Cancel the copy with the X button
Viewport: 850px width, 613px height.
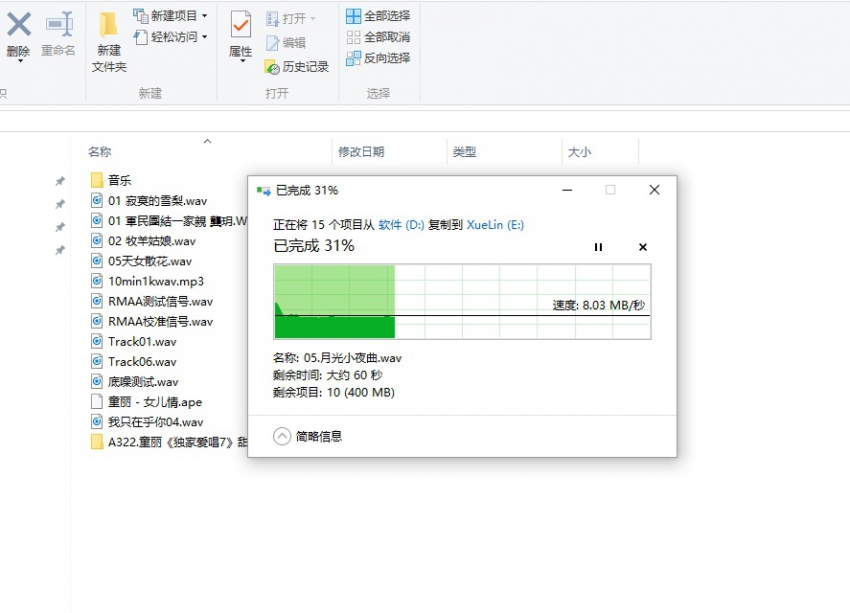642,247
